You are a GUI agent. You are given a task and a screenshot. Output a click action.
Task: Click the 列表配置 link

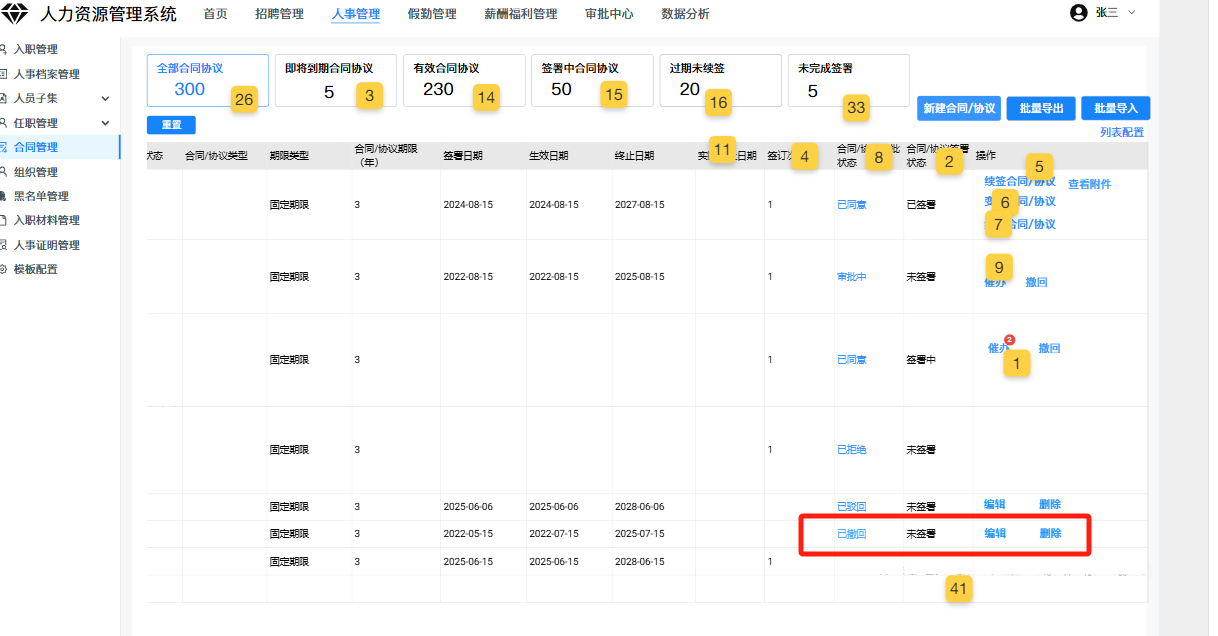(1121, 132)
